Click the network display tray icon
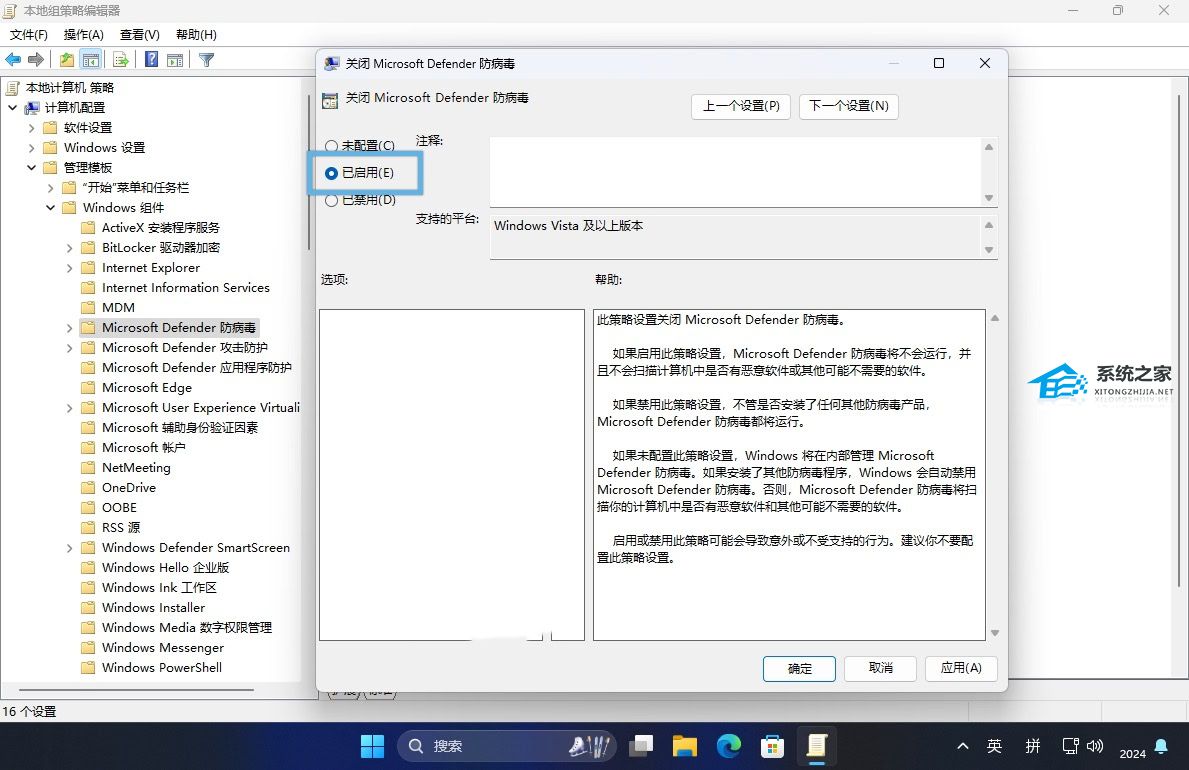The image size is (1189, 770). point(1070,746)
